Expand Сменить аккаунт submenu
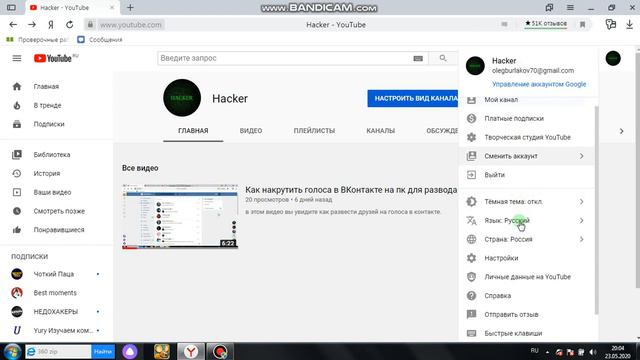640x360 pixels. click(527, 156)
